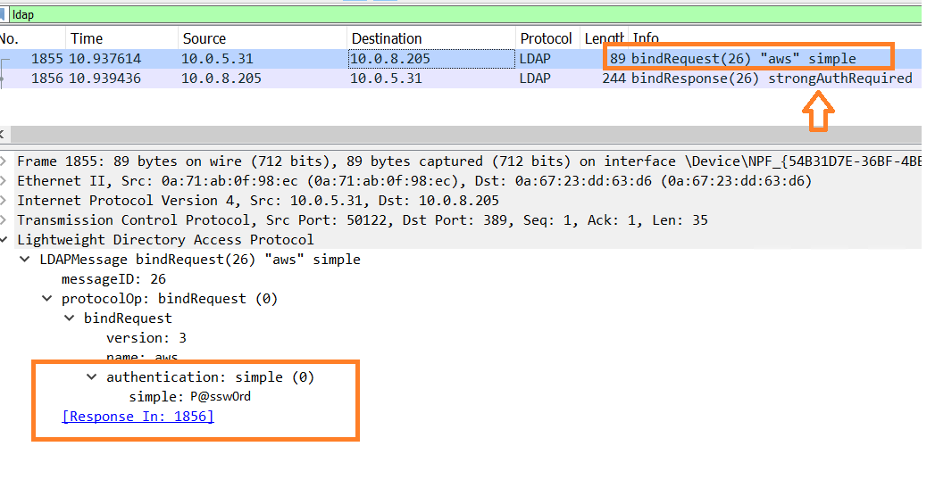934x496 pixels.
Task: Sort by the Info column header
Action: tap(646, 39)
